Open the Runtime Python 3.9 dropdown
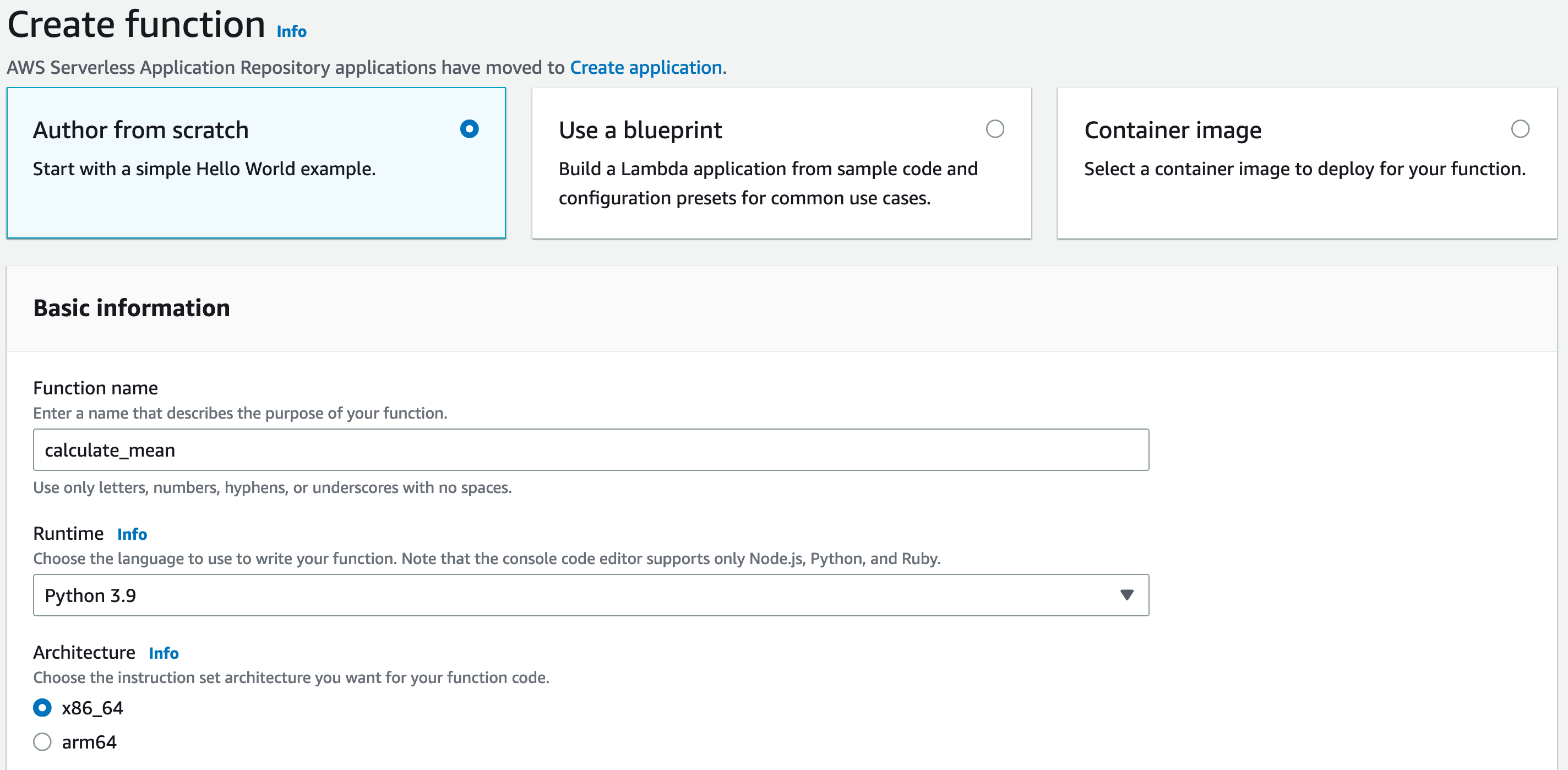Image resolution: width=1568 pixels, height=770 pixels. pos(590,595)
